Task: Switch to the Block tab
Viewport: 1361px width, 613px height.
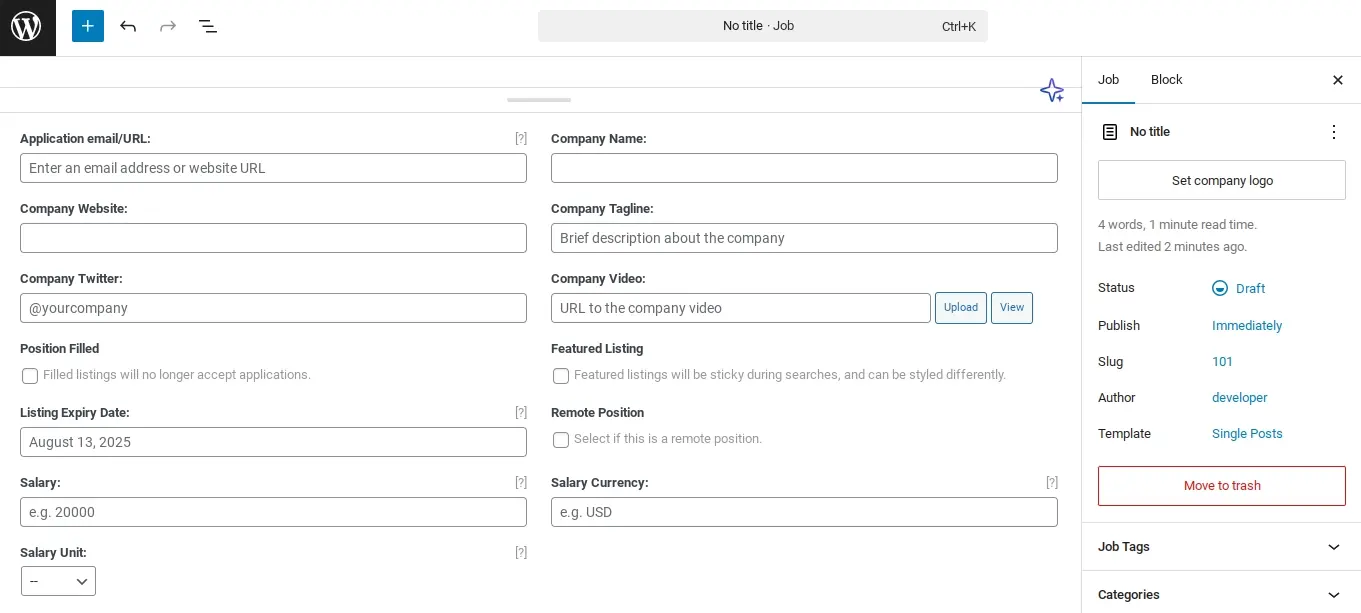Action: coord(1166,80)
